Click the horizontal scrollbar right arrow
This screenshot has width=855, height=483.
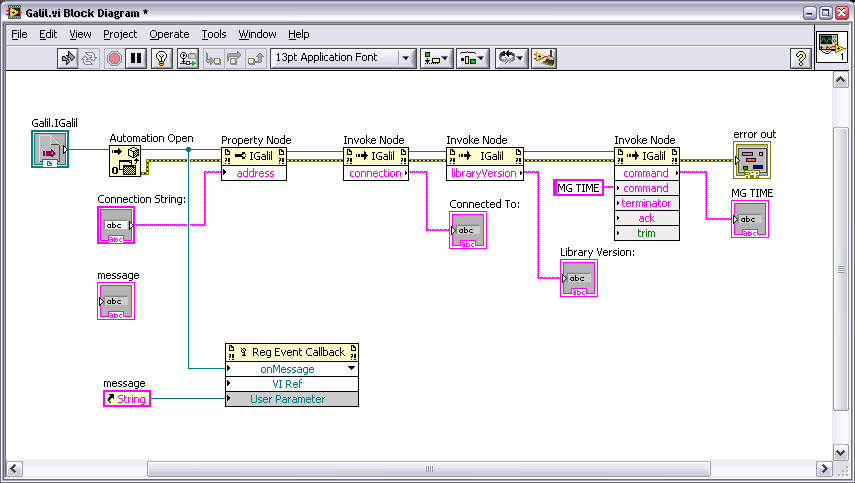pyautogui.click(x=824, y=469)
